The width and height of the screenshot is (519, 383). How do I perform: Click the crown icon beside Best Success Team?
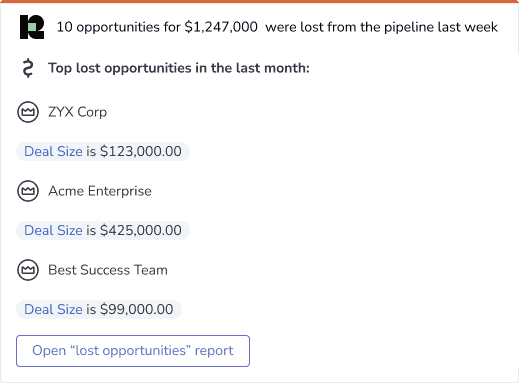(28, 270)
